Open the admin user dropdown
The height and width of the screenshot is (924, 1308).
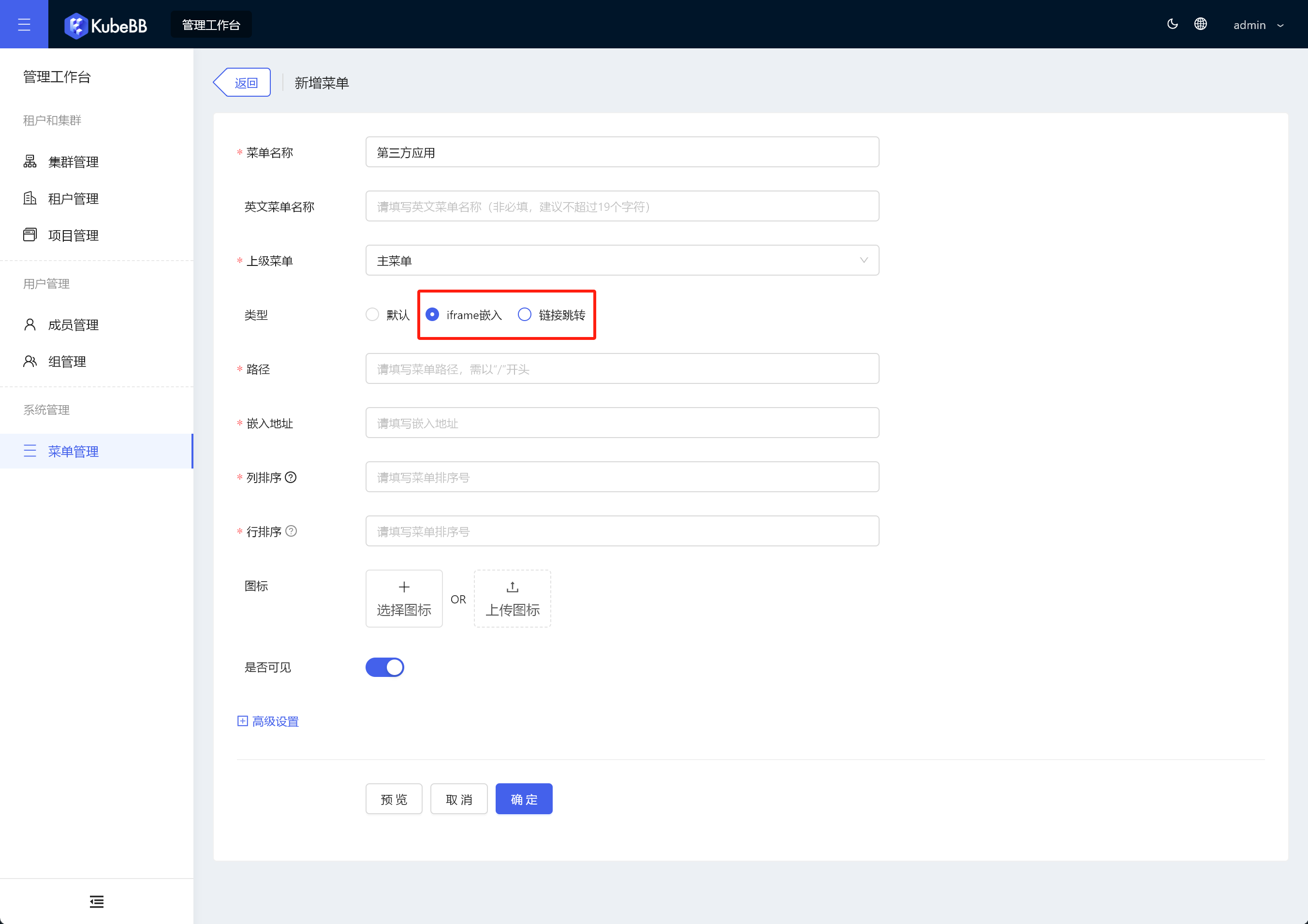1259,25
